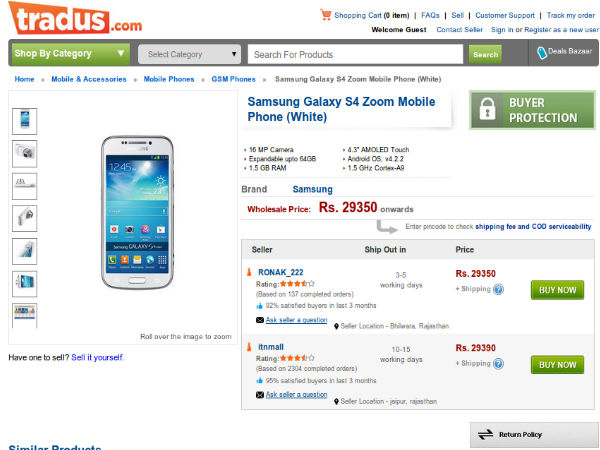Viewport: 600px width, 450px height.
Task: Open the Mobile Phones breadcrumb
Action: pyautogui.click(x=168, y=78)
